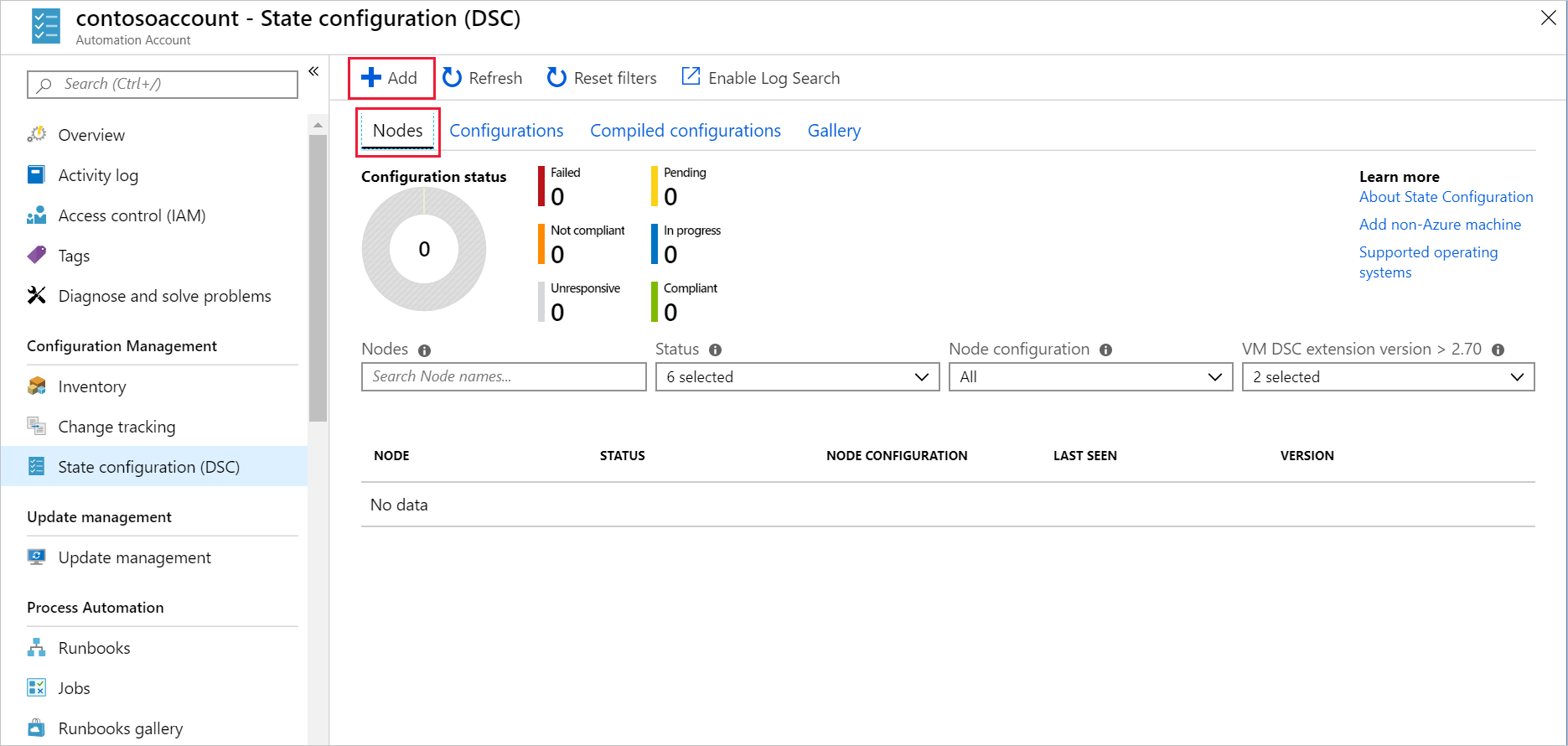This screenshot has height=746, width=1568.
Task: Sort by VERSION column header
Action: click(x=1307, y=455)
